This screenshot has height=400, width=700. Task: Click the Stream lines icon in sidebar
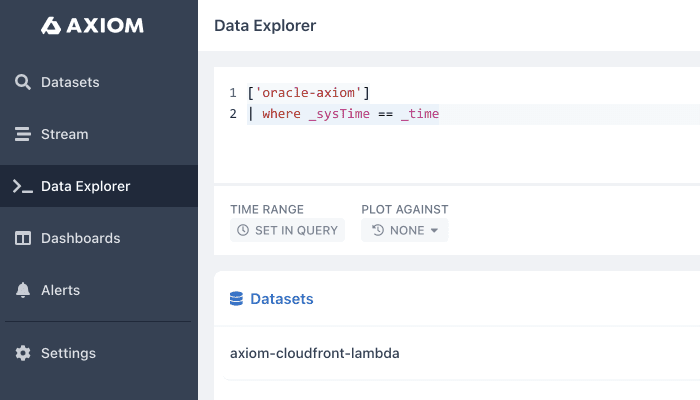[23, 134]
